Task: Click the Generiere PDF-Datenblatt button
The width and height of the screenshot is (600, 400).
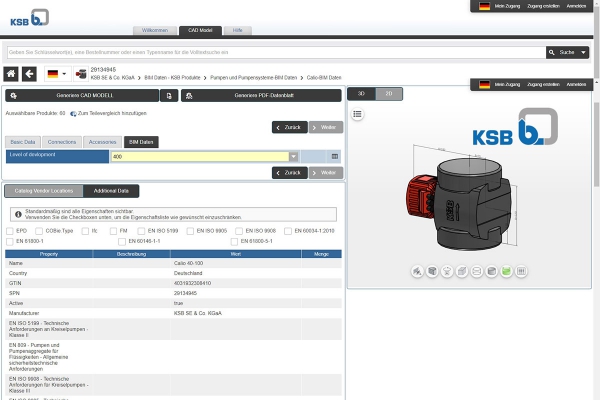Action: coord(261,96)
